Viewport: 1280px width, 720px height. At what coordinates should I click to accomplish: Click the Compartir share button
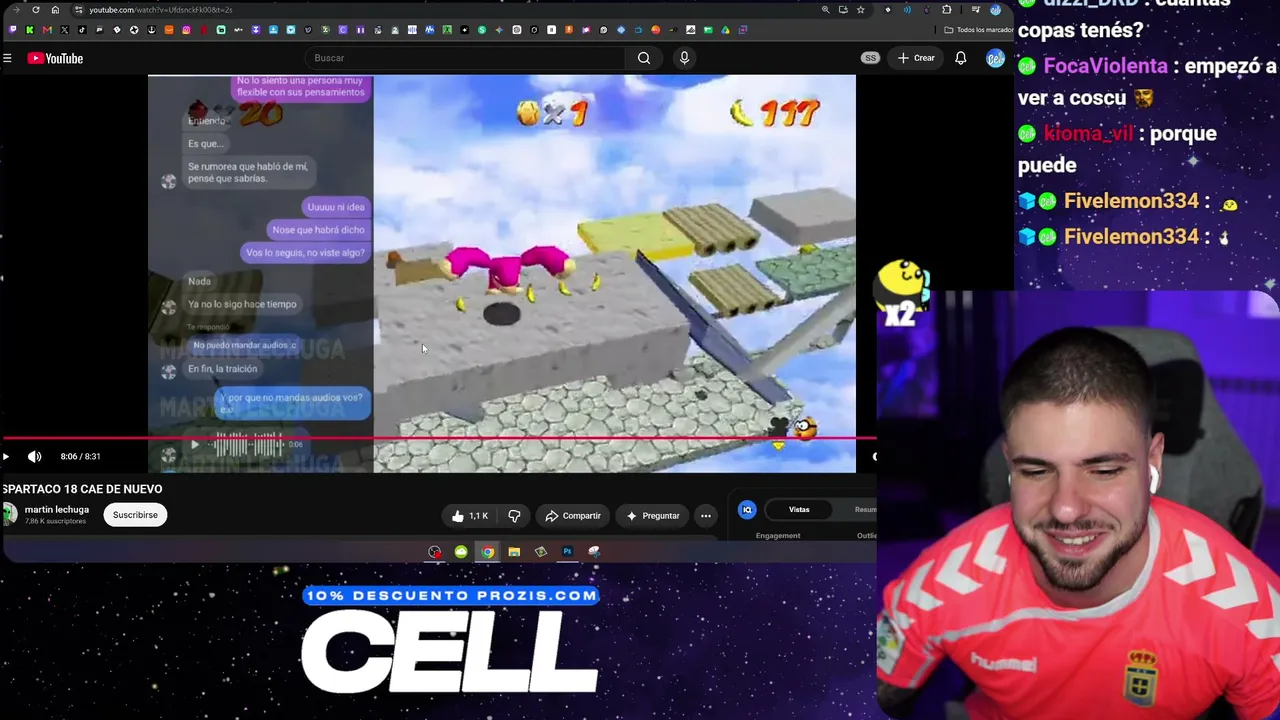(573, 516)
